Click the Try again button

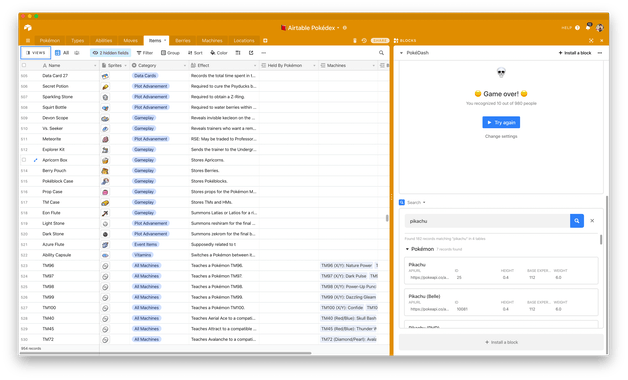click(501, 122)
